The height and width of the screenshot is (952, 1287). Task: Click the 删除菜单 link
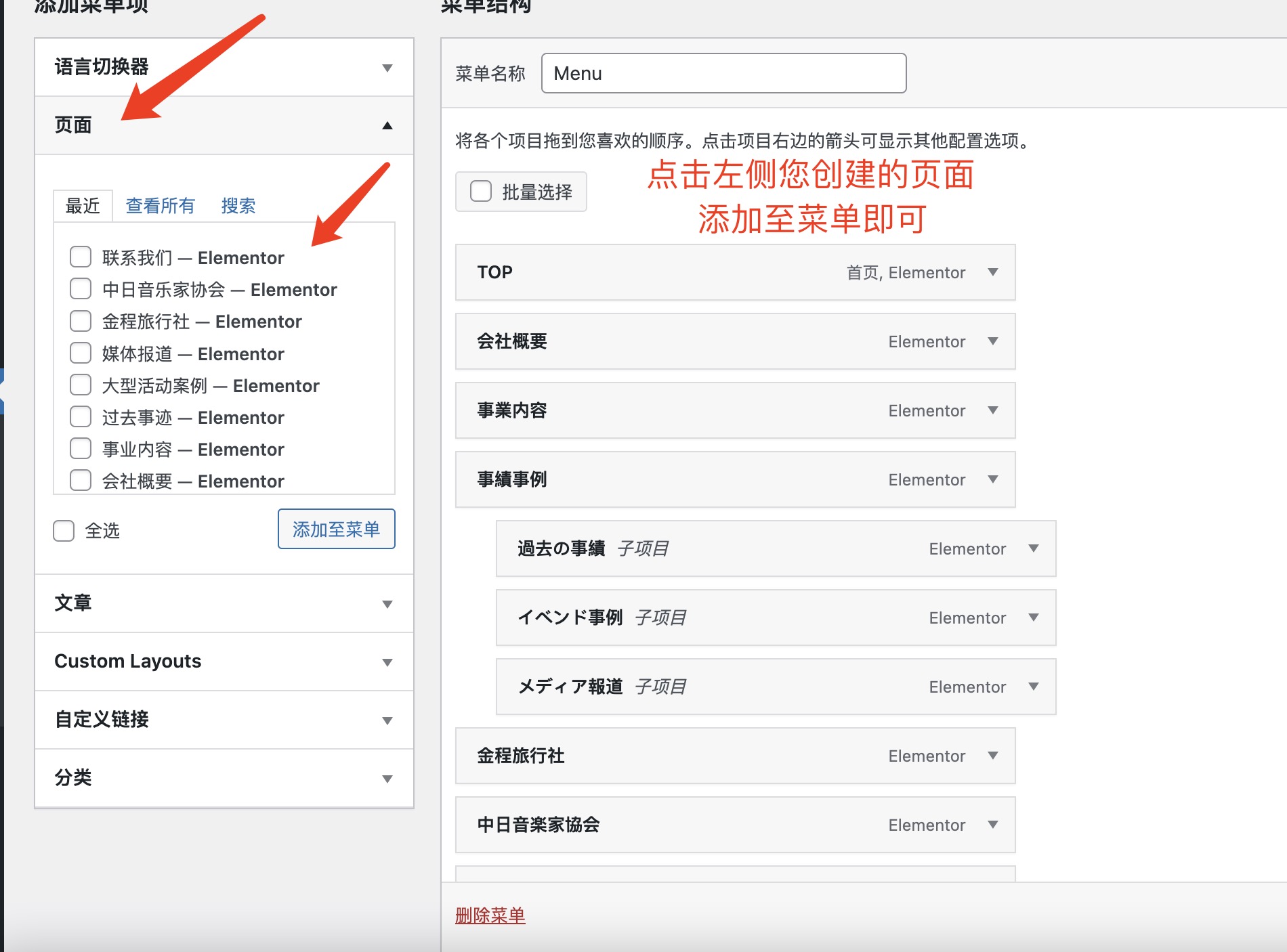tap(490, 915)
